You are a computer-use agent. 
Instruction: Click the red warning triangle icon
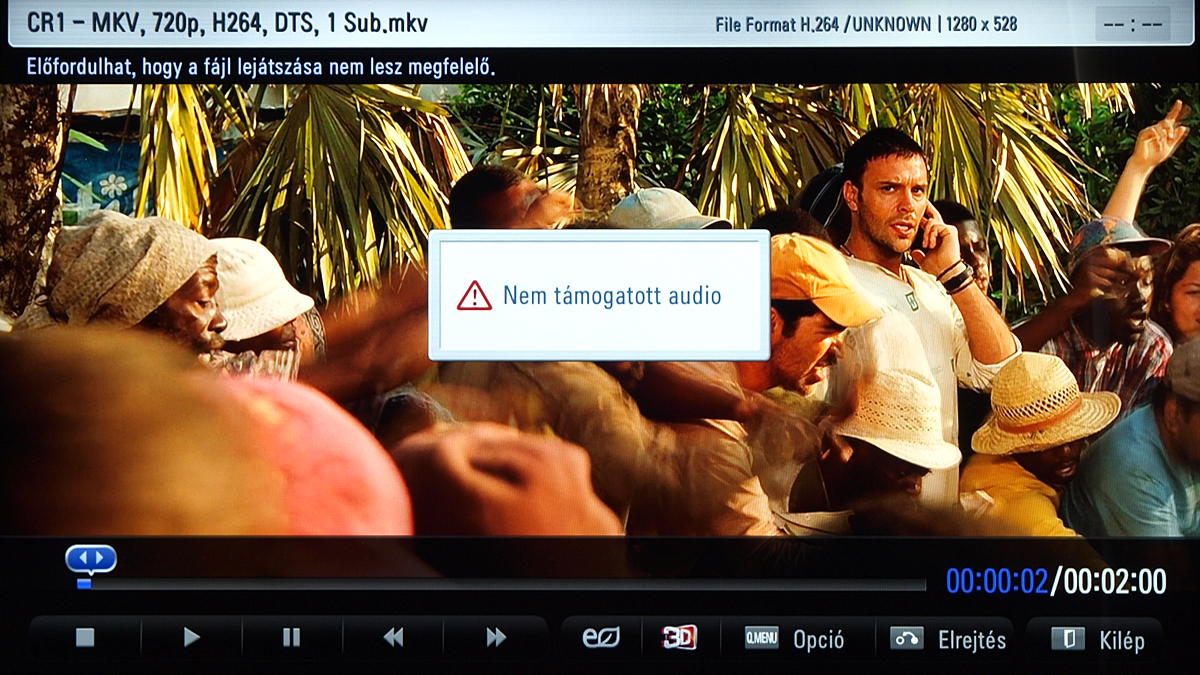(474, 296)
